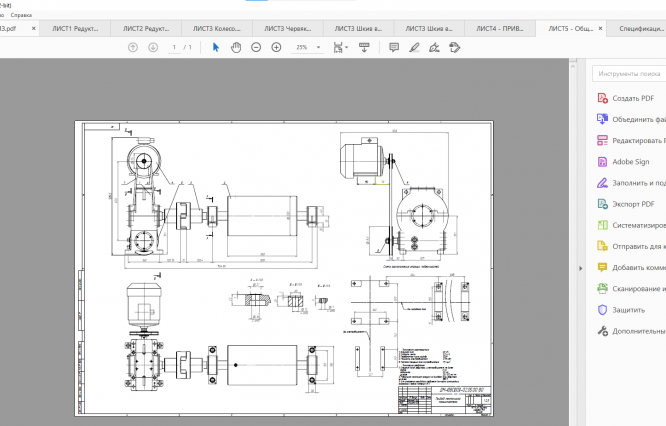
Task: Open the zoom percentage dropdown
Action: [319, 47]
